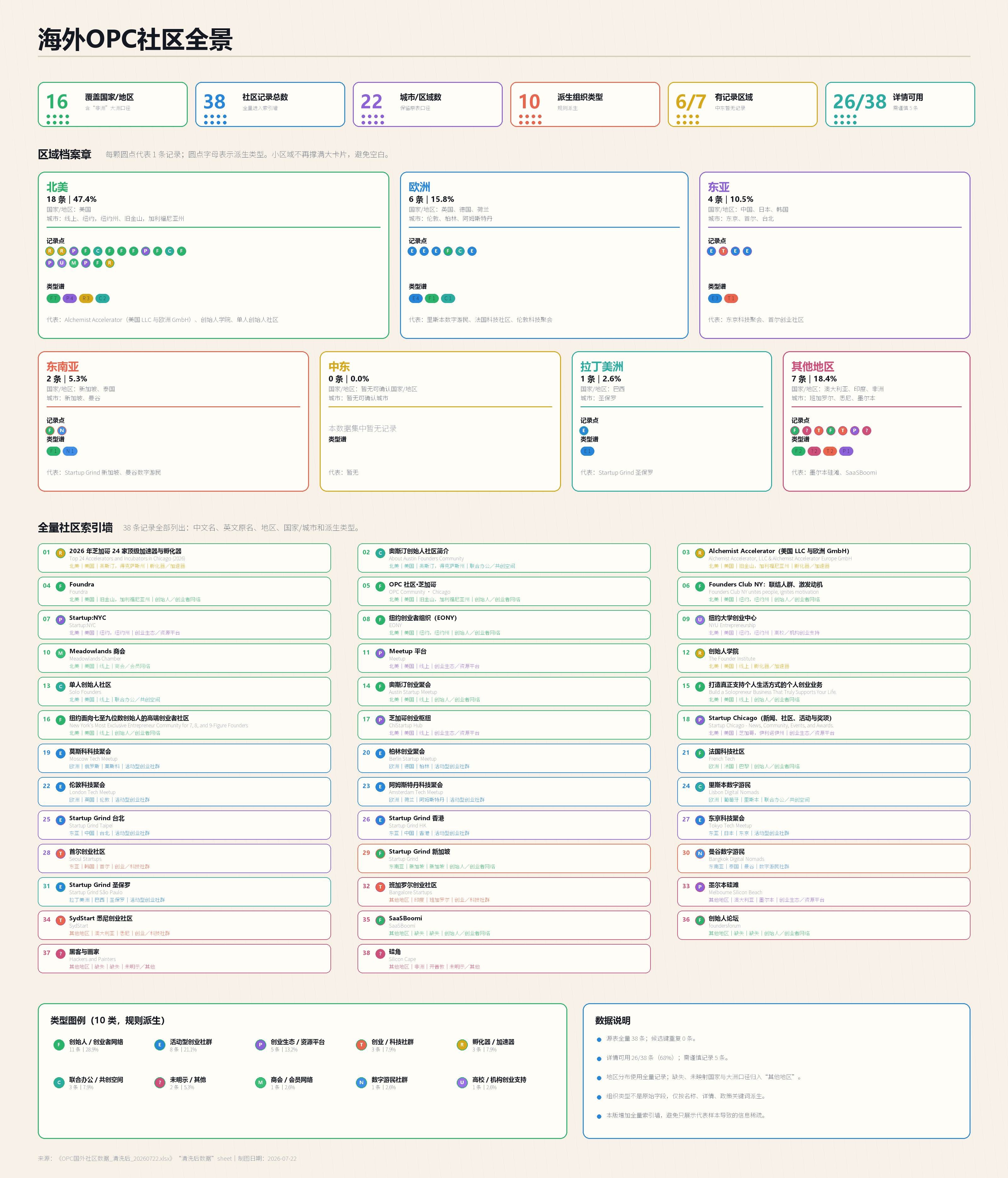Click the P4 type pill in 北美

(69, 299)
